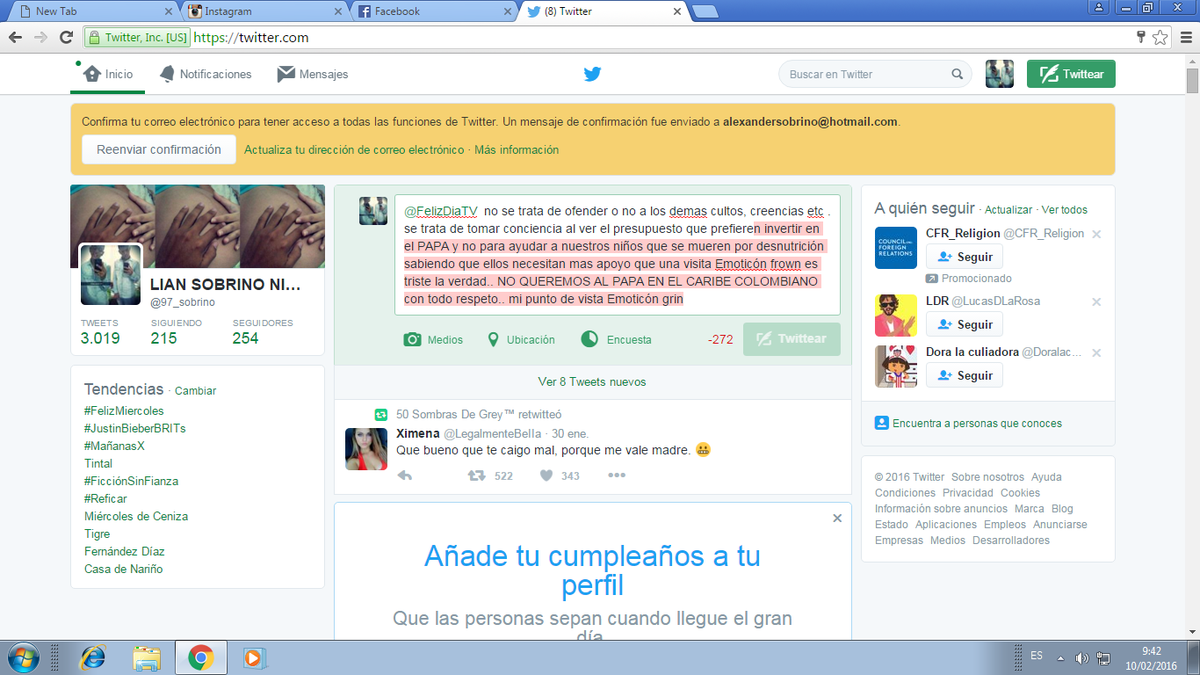Image resolution: width=1200 pixels, height=675 pixels.
Task: Open Privacidad footer link
Action: click(x=968, y=493)
